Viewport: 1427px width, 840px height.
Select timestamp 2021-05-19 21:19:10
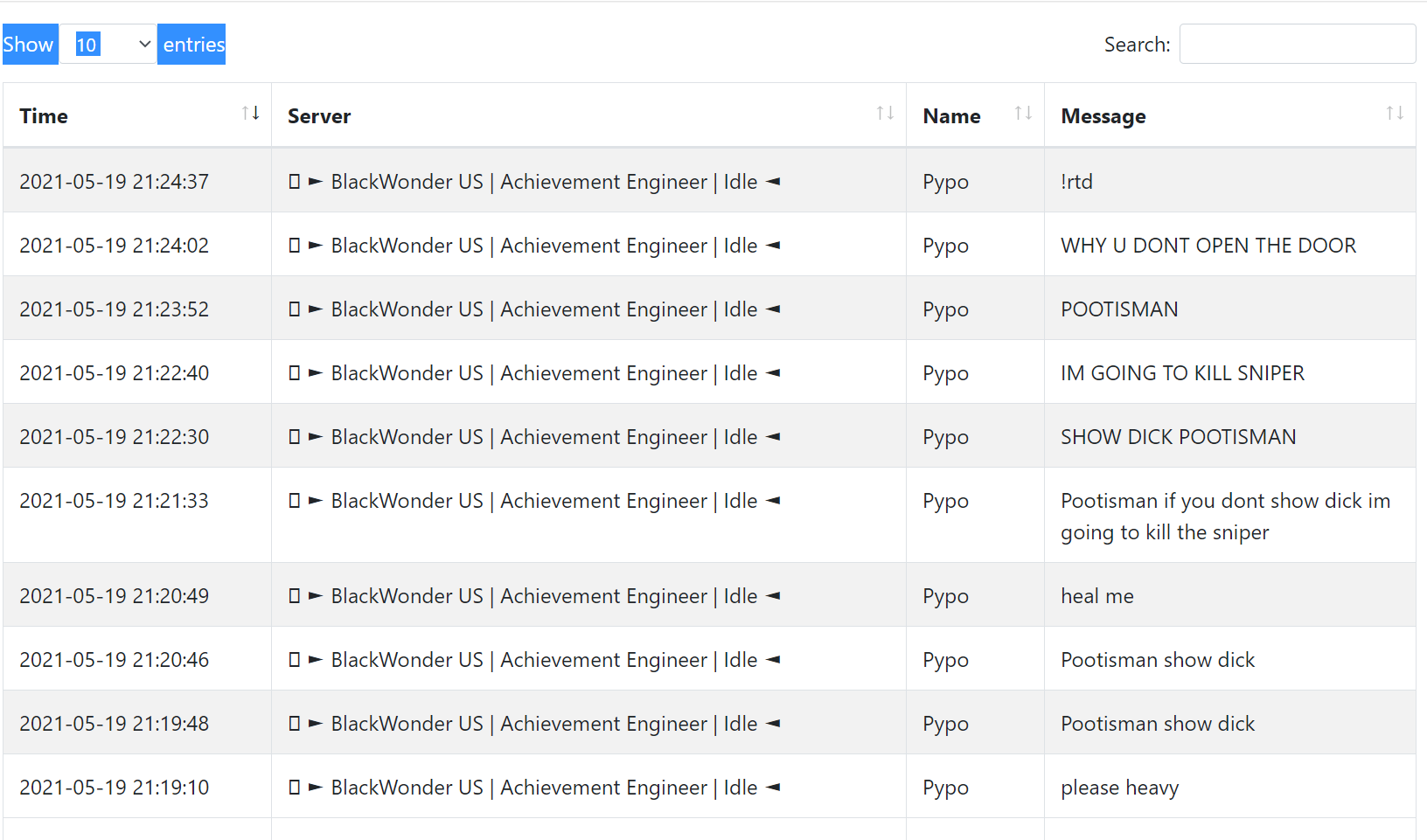[115, 788]
